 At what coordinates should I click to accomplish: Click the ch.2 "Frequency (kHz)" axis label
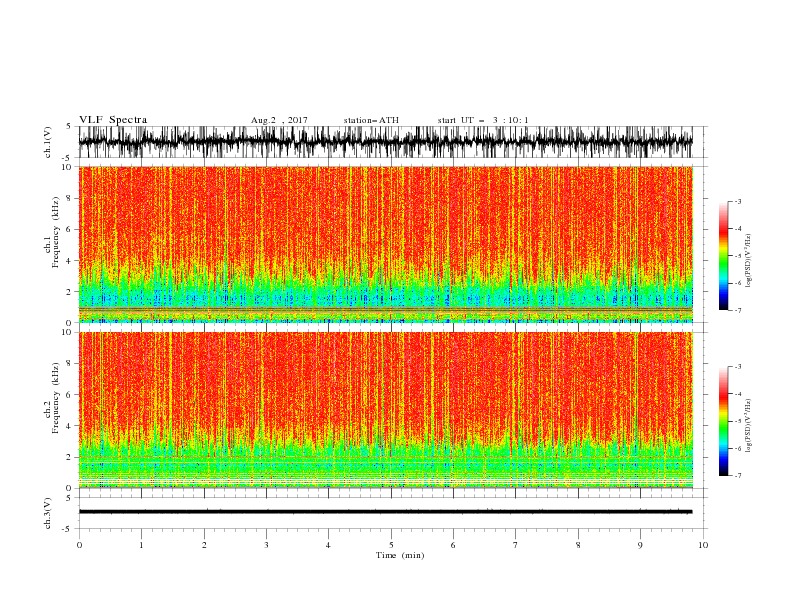[56, 397]
